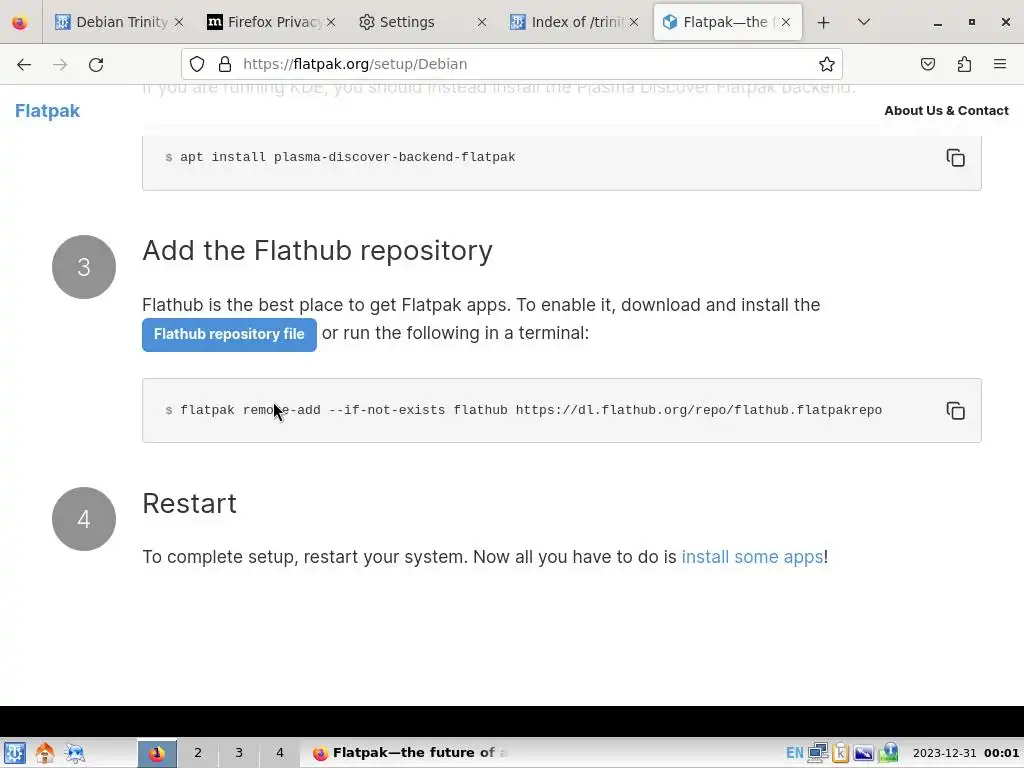Open the Extensions puzzle icon

(964, 64)
